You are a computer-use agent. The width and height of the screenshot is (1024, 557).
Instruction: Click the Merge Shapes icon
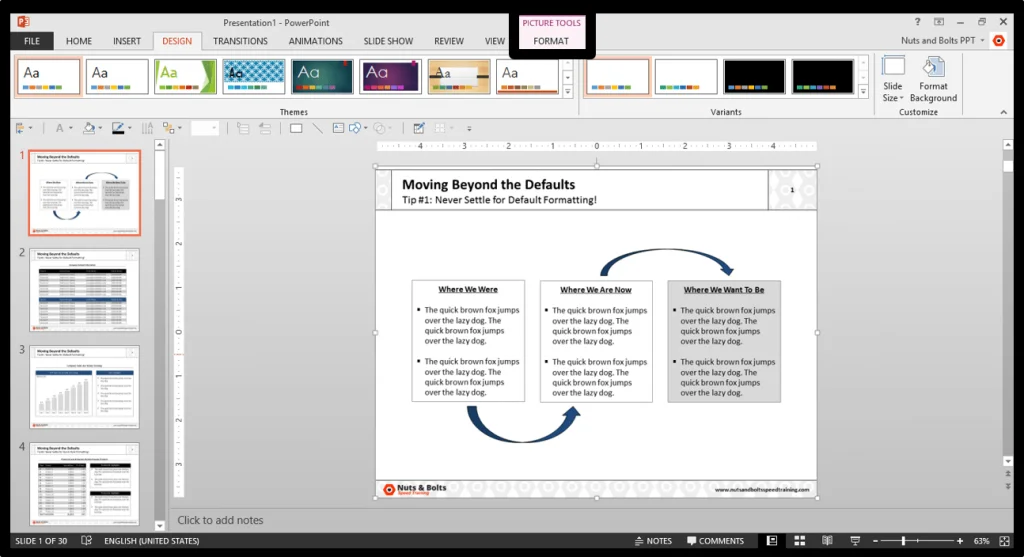click(379, 128)
